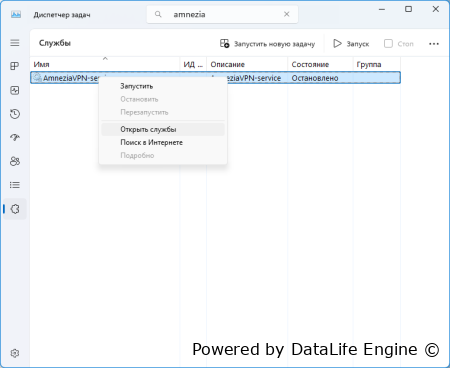Open App history icon in sidebar
Image resolution: width=450 pixels, height=368 pixels.
click(15, 114)
